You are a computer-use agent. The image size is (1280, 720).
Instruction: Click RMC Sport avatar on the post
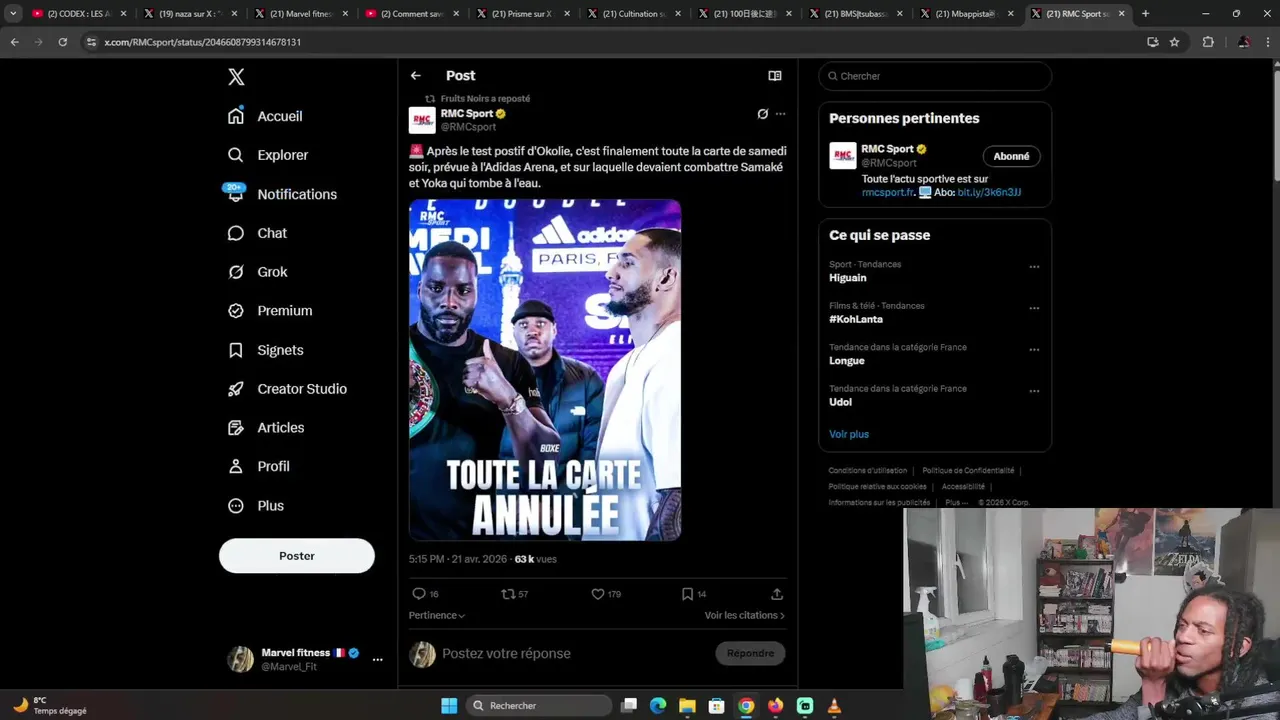pos(422,120)
